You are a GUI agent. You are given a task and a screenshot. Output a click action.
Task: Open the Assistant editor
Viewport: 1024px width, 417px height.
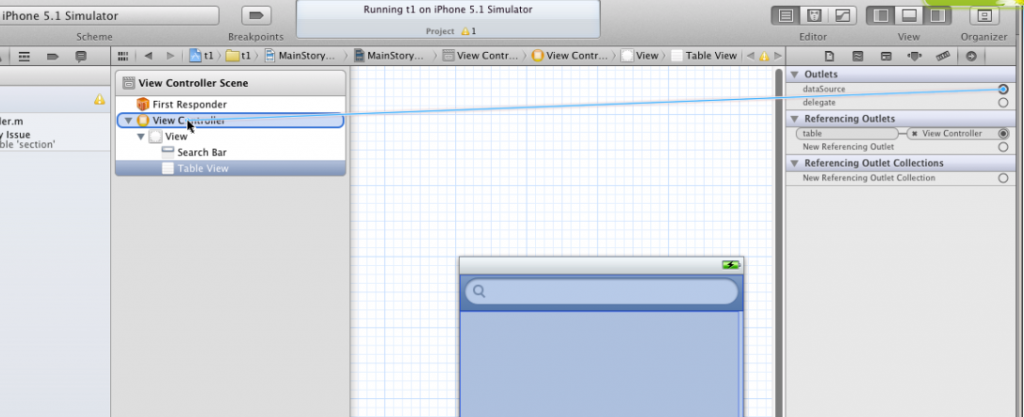tap(814, 16)
